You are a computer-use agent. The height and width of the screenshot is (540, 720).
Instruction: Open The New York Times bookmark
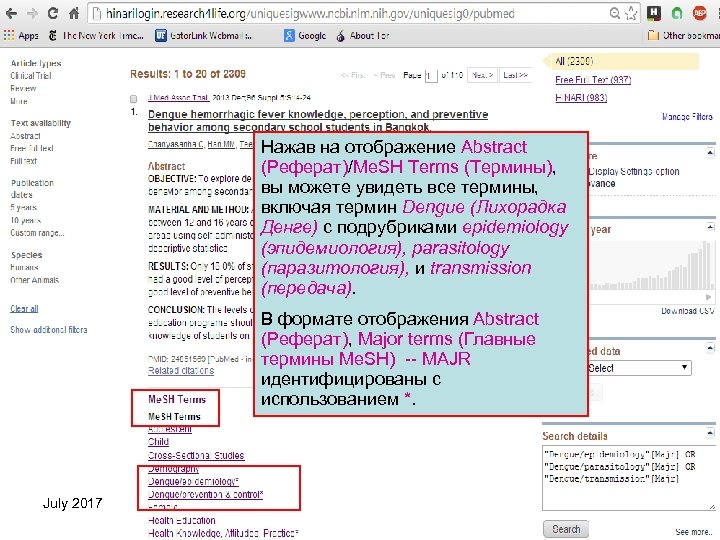click(x=96, y=35)
